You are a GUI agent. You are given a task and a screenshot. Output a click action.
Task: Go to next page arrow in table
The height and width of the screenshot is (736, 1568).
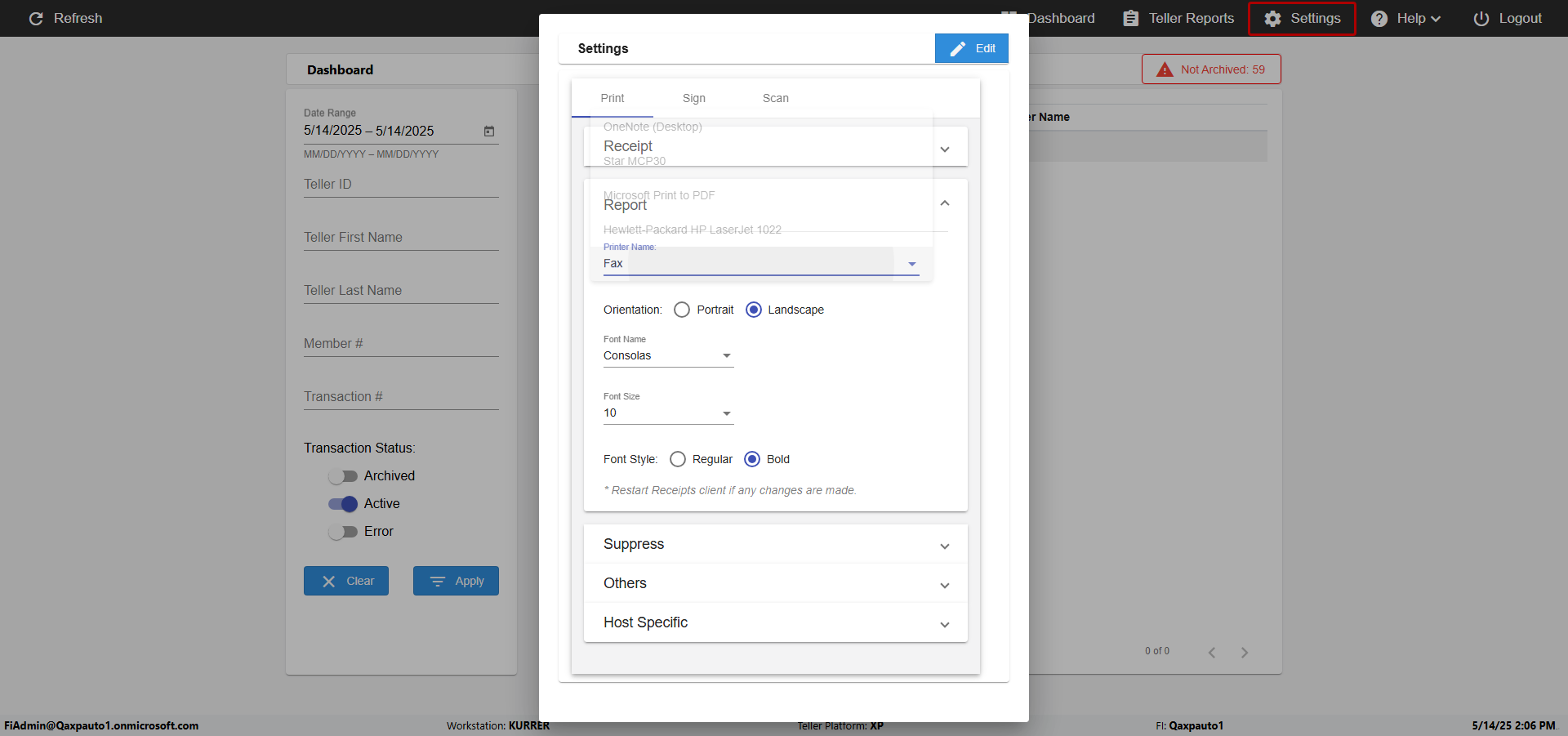point(1245,652)
